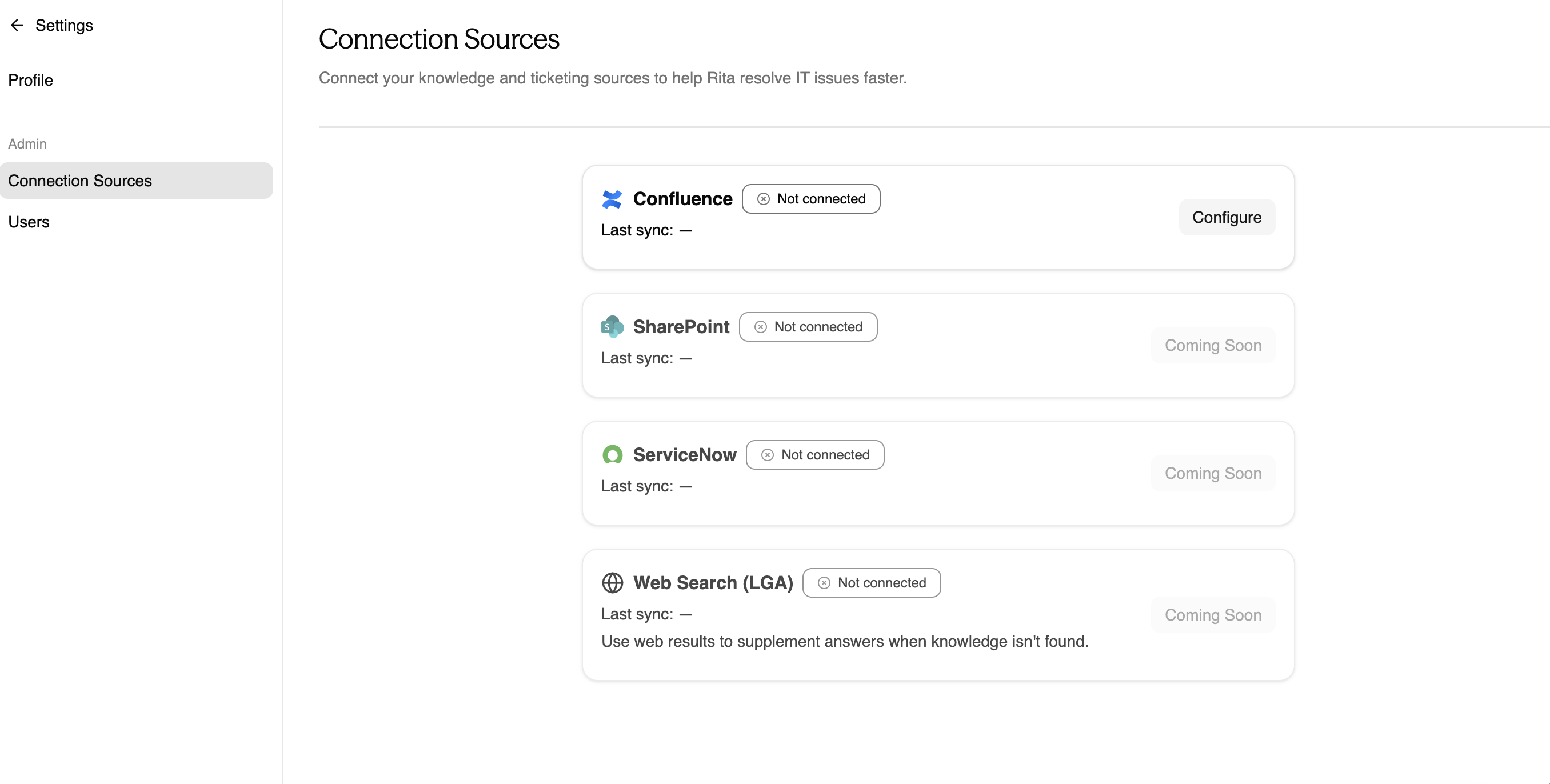Image resolution: width=1550 pixels, height=784 pixels.
Task: Click the crossed-circle icon in SharePoint's status badge
Action: coord(760,327)
